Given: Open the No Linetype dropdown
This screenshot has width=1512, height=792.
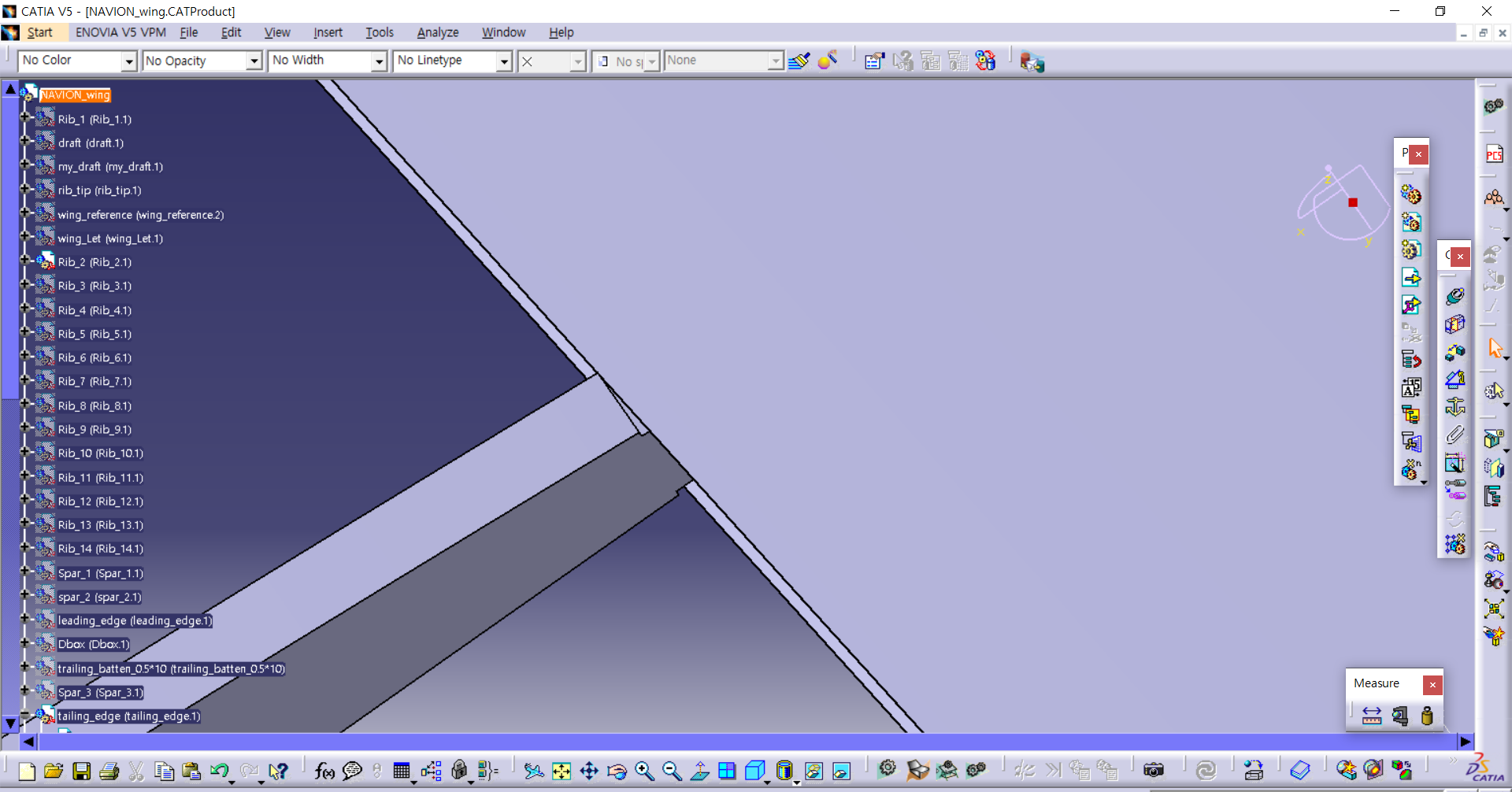Looking at the screenshot, I should coord(504,61).
